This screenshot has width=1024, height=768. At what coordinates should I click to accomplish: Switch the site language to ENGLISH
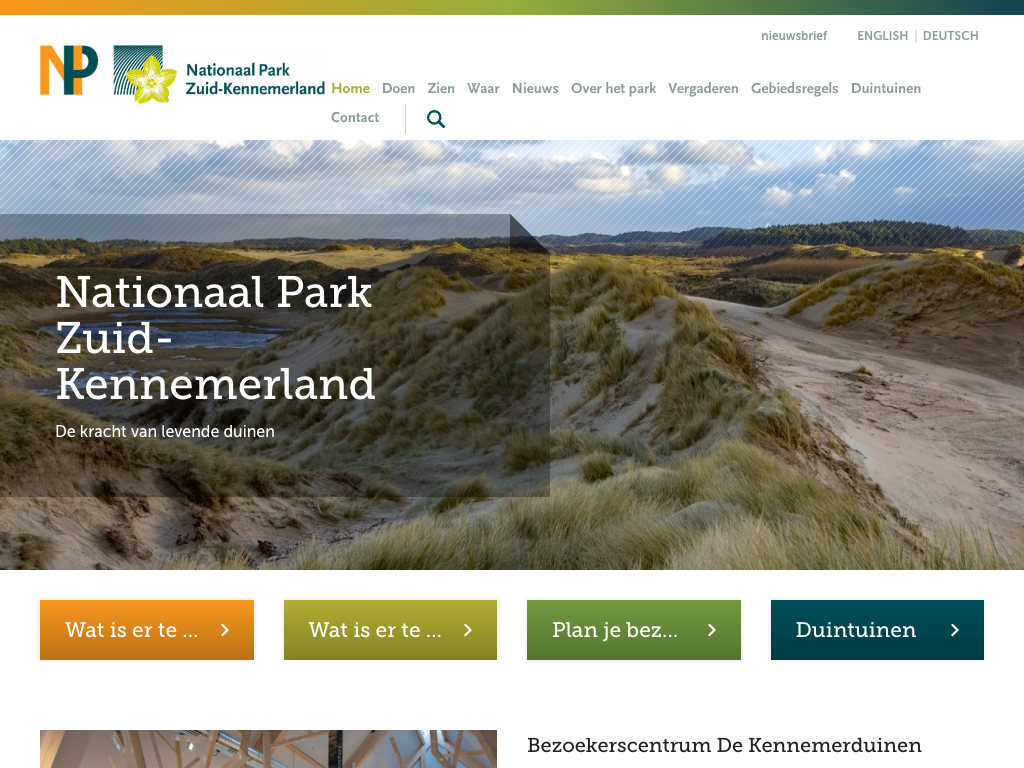[x=882, y=36]
